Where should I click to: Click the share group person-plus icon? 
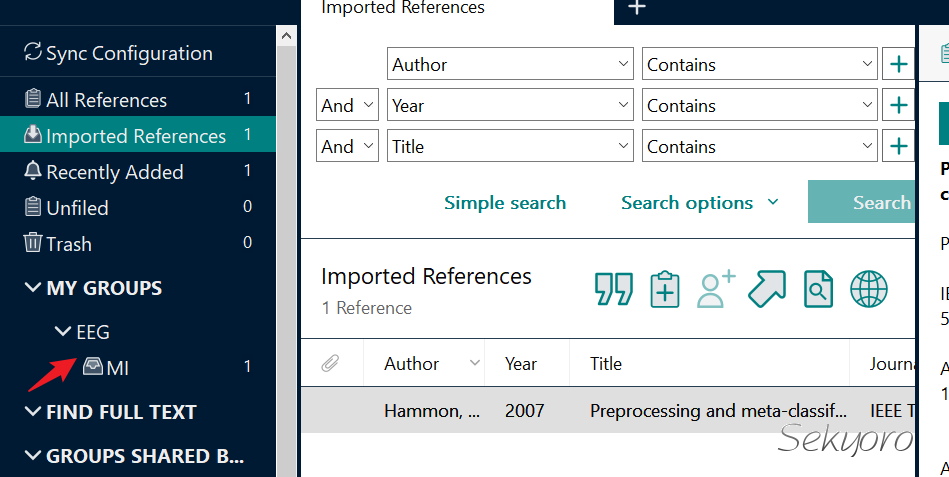[x=716, y=289]
